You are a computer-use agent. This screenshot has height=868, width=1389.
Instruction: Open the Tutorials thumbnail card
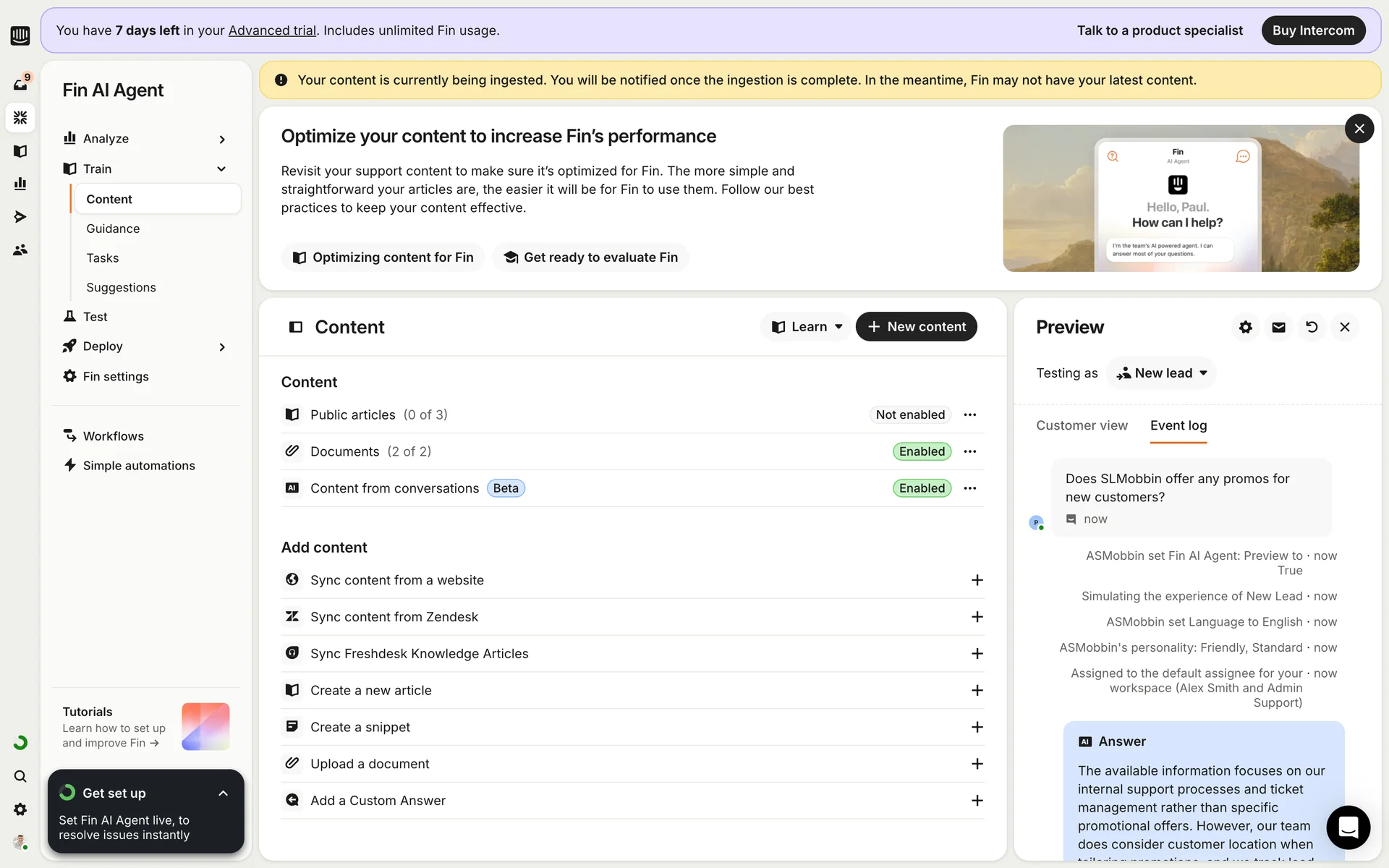pyautogui.click(x=205, y=726)
